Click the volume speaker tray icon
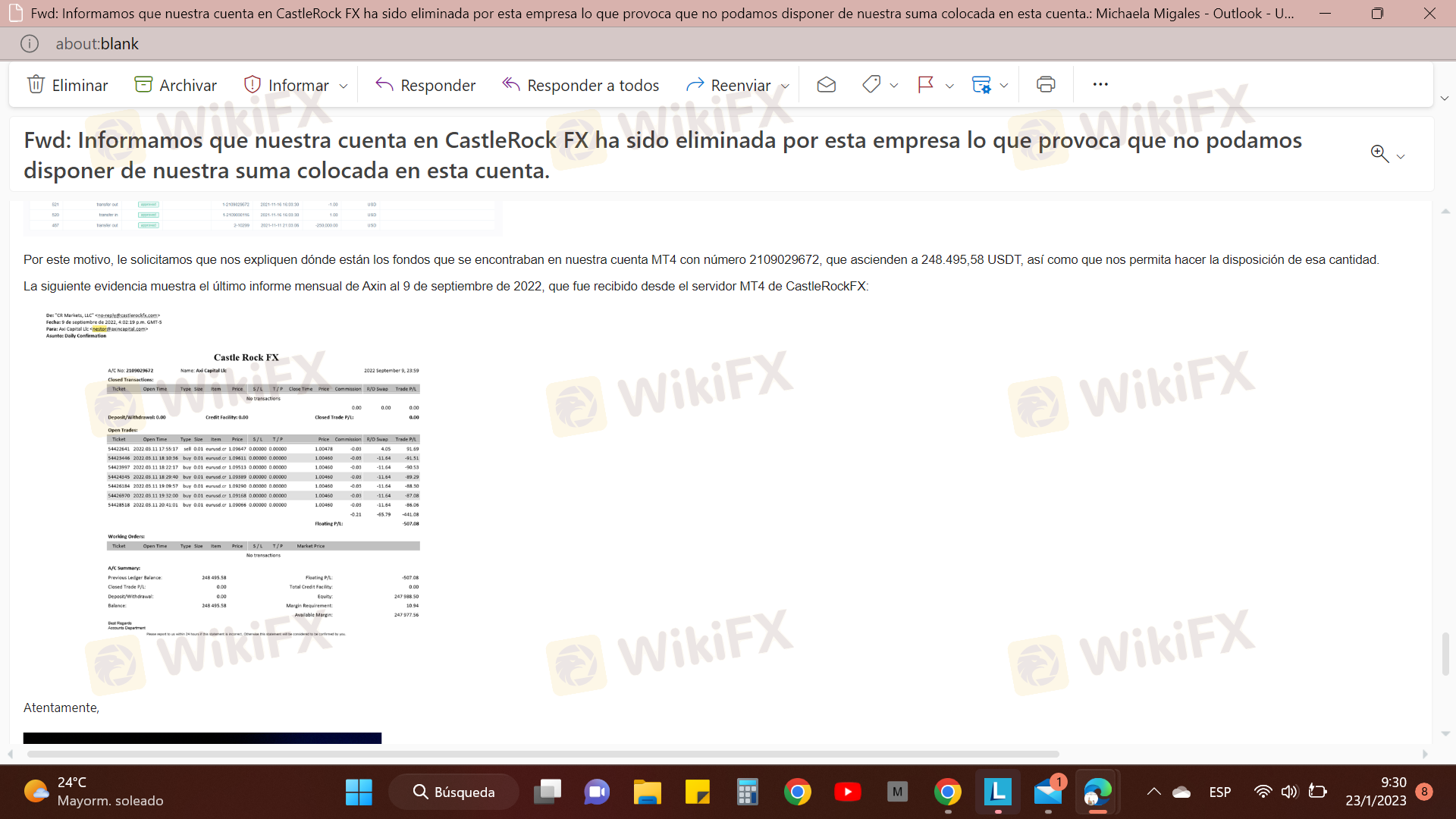1456x819 pixels. pos(1289,792)
